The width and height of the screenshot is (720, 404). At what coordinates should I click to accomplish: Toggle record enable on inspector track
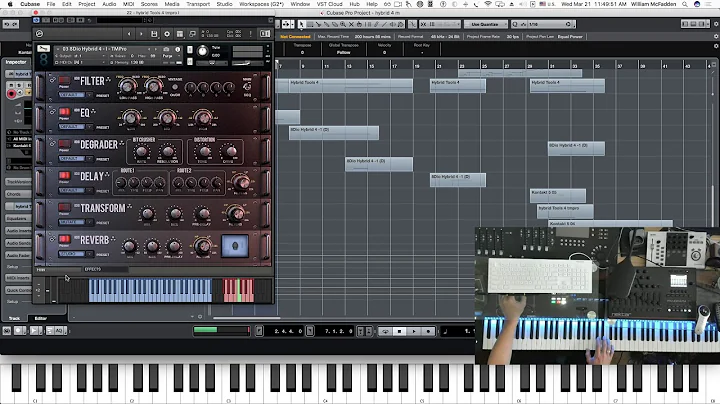pos(11,94)
